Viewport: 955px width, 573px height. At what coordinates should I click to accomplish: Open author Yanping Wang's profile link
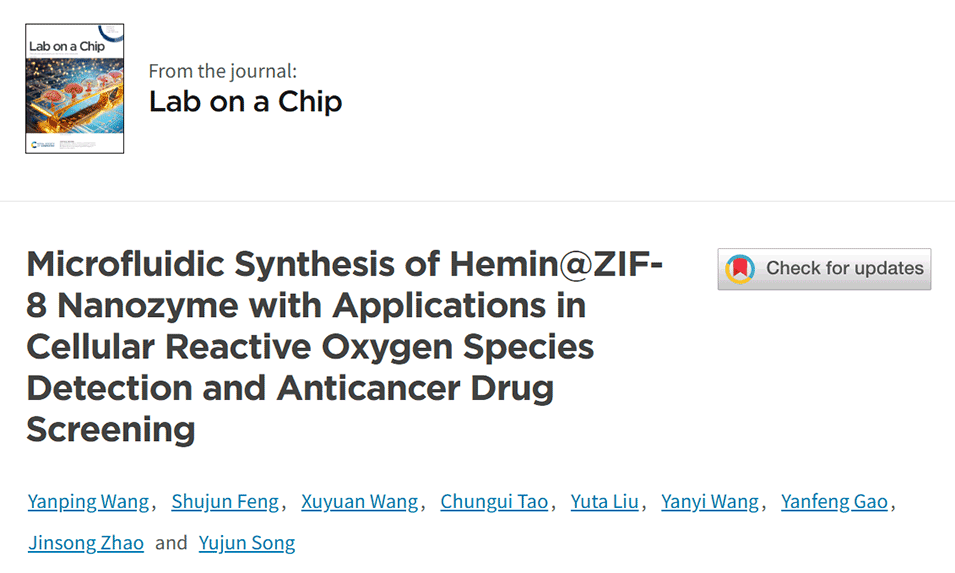coord(88,502)
